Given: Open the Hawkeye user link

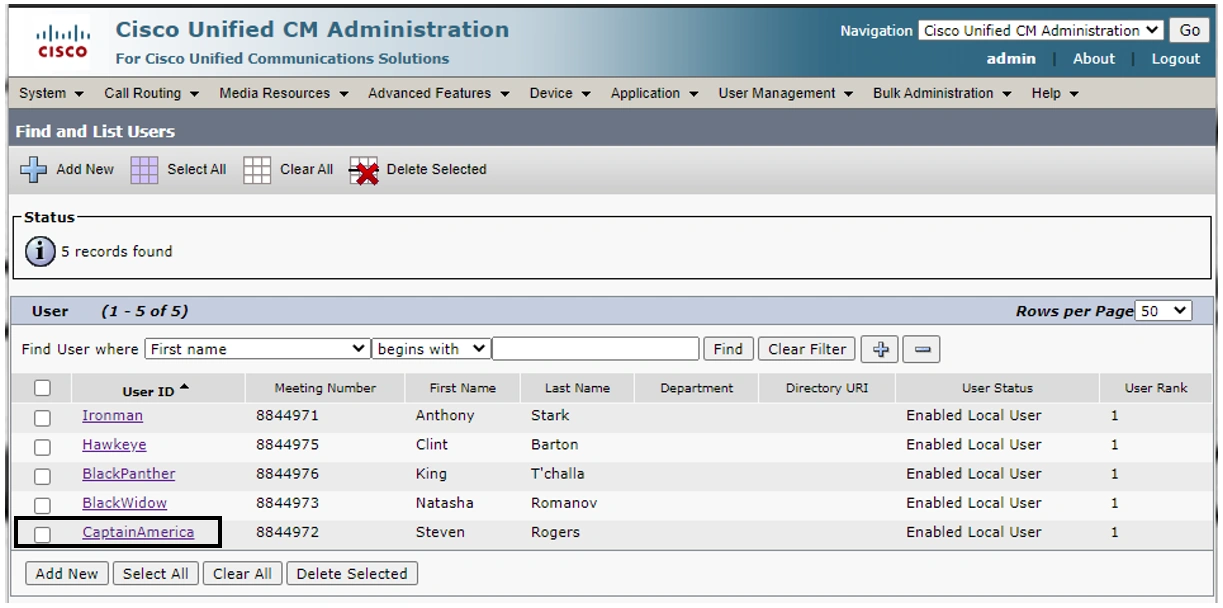Looking at the screenshot, I should tap(114, 444).
